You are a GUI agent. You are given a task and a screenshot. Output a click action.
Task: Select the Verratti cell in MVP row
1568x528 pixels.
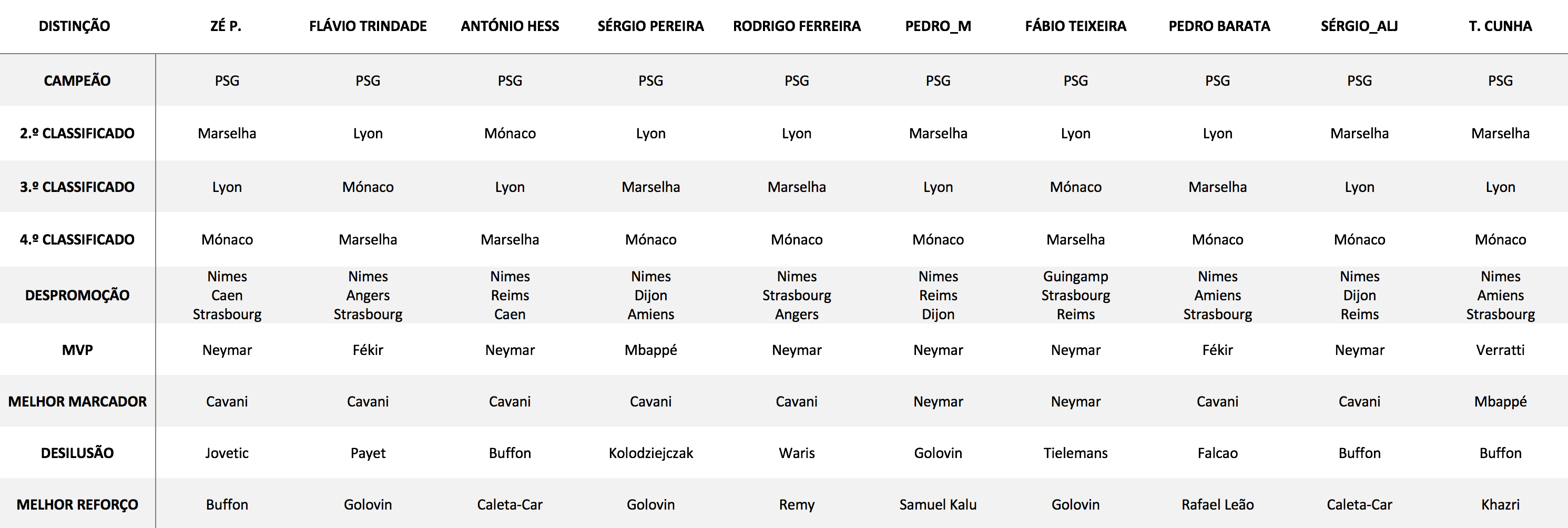1500,350
